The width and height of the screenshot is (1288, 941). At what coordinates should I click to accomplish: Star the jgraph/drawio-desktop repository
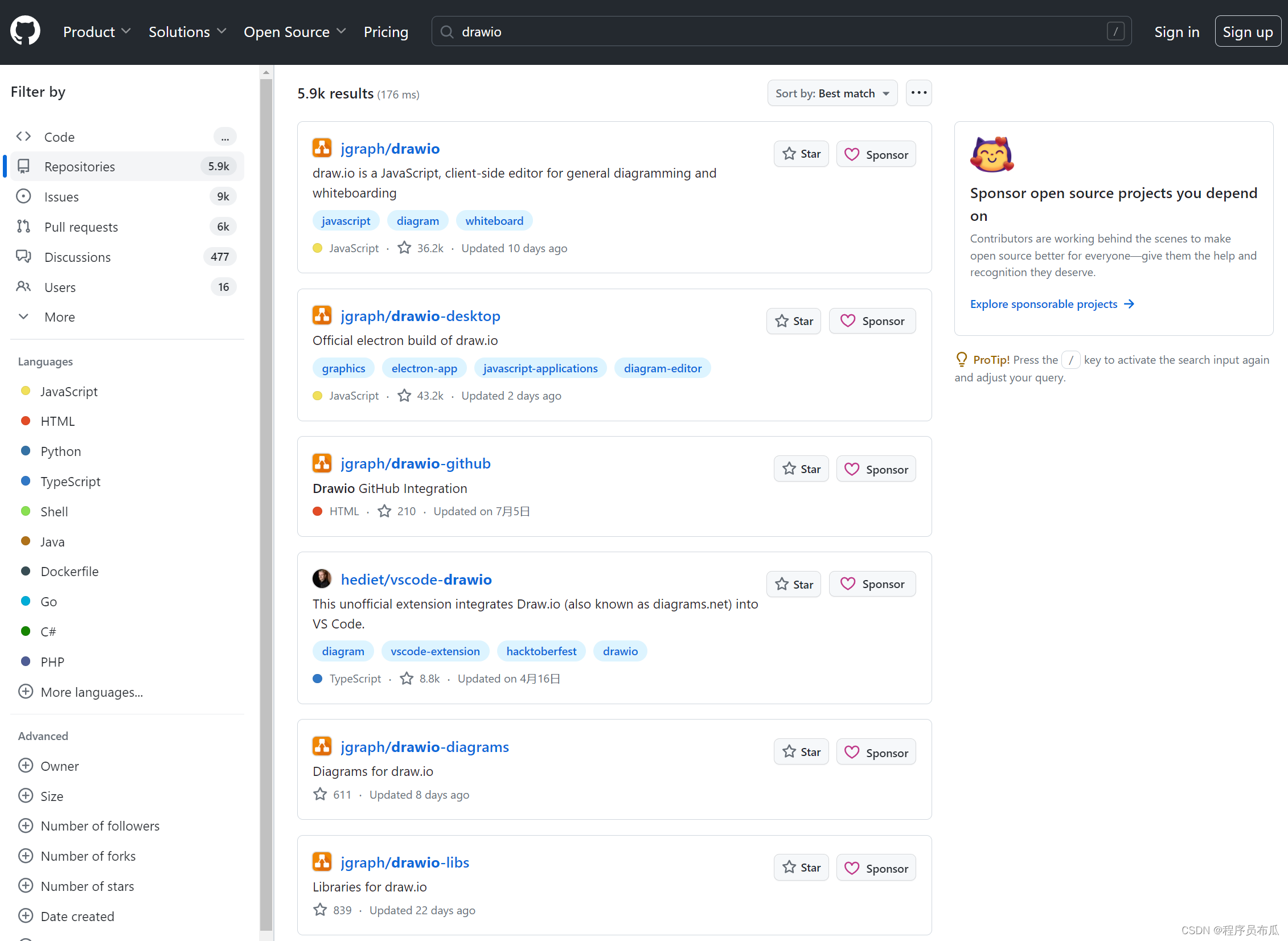click(x=794, y=321)
